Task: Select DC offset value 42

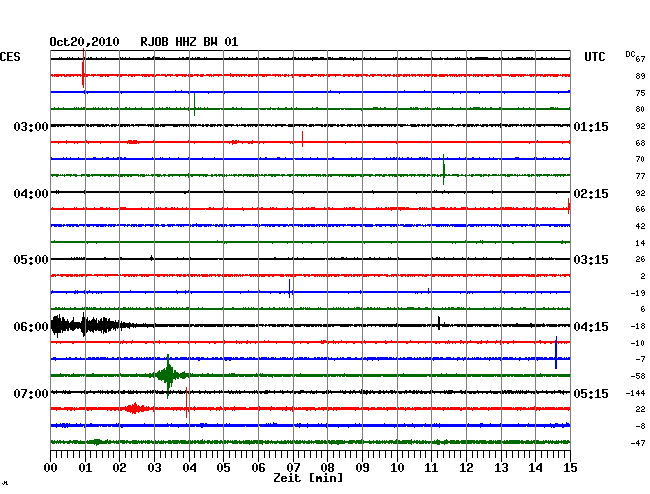Action: point(640,226)
